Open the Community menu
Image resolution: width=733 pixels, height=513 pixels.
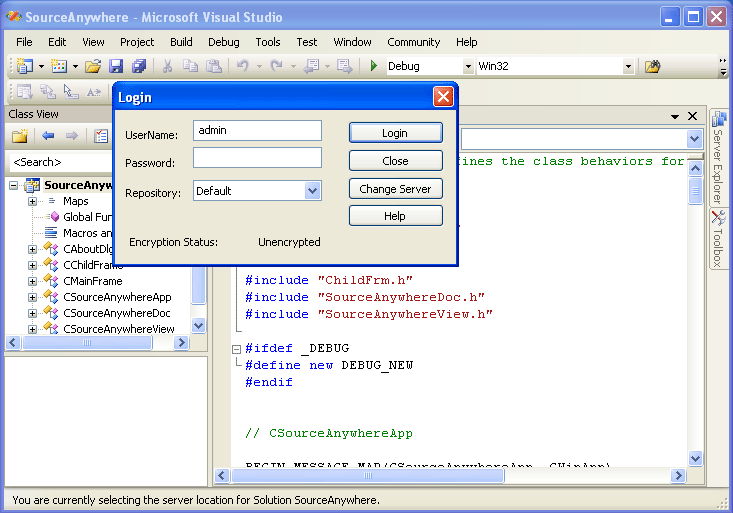[414, 42]
